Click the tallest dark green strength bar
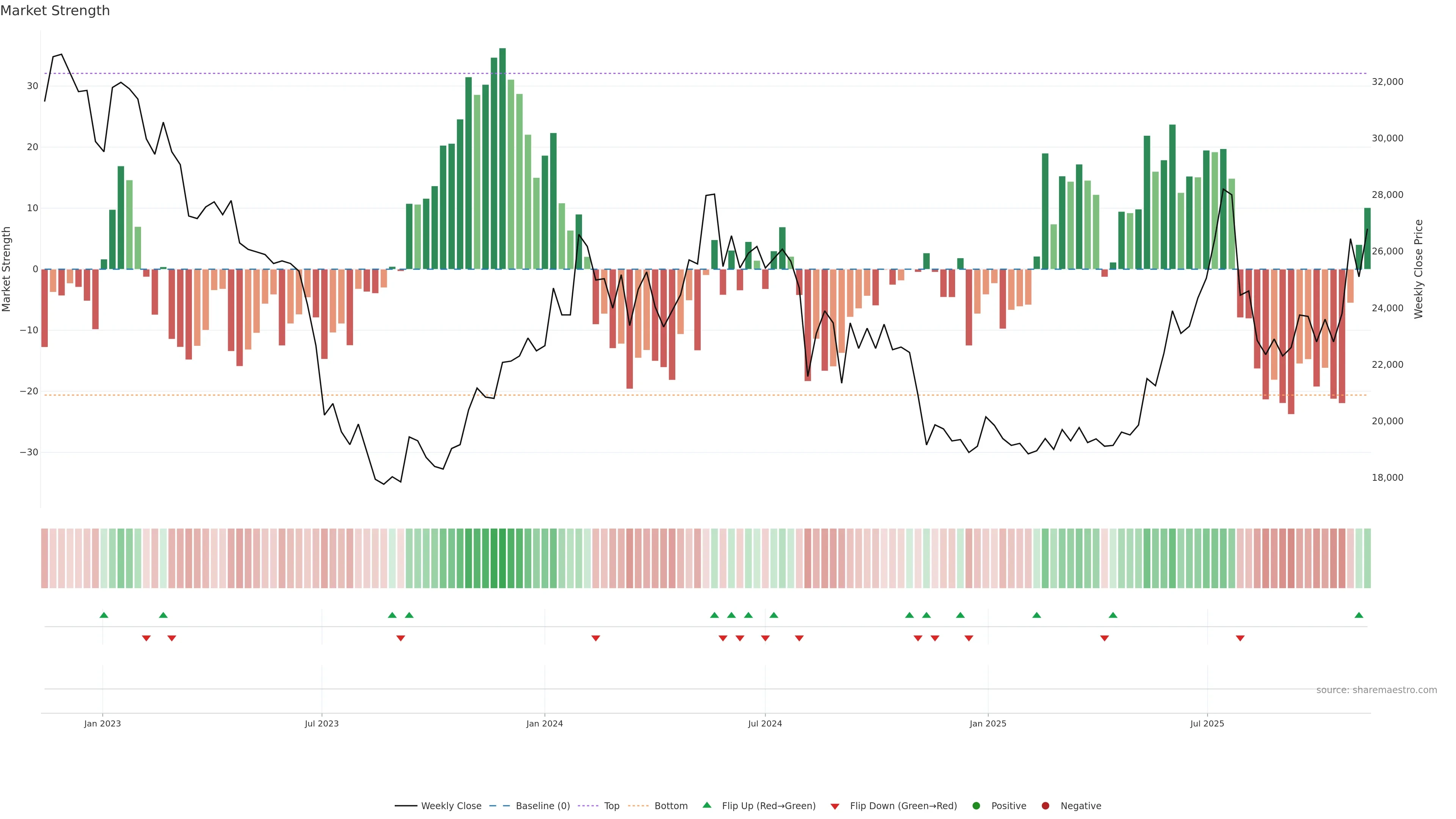Screen dimensions: 1456x819 pyautogui.click(x=502, y=158)
